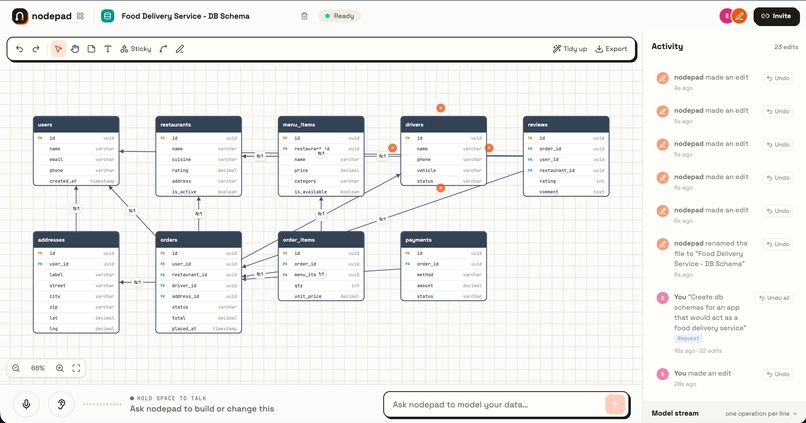
Task: Activate the microphone voice input
Action: tap(26, 404)
